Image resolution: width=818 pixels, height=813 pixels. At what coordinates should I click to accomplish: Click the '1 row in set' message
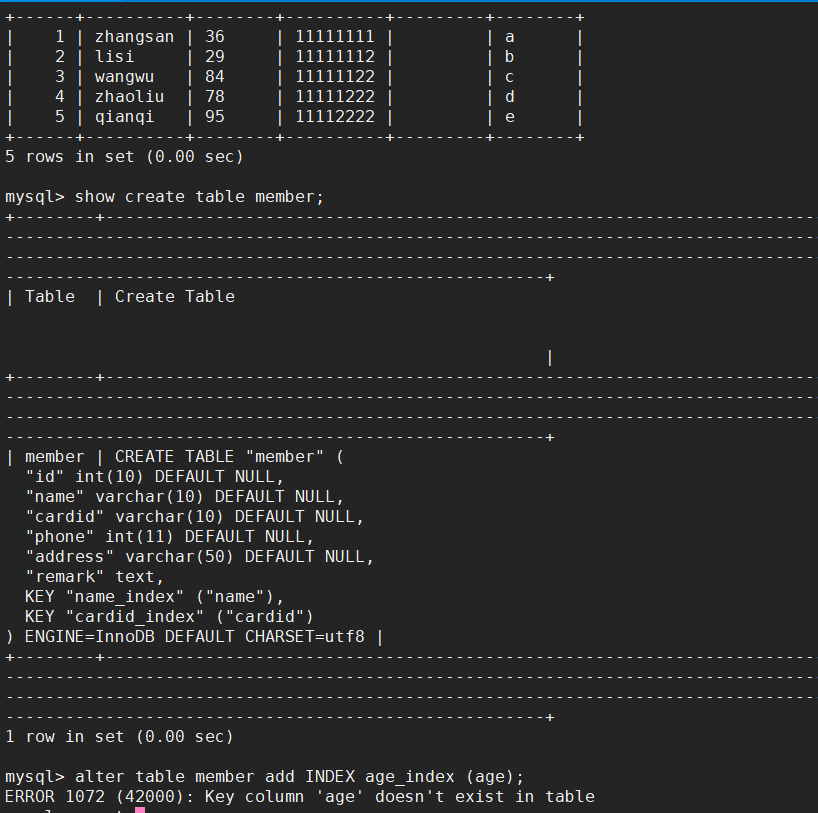pos(119,736)
